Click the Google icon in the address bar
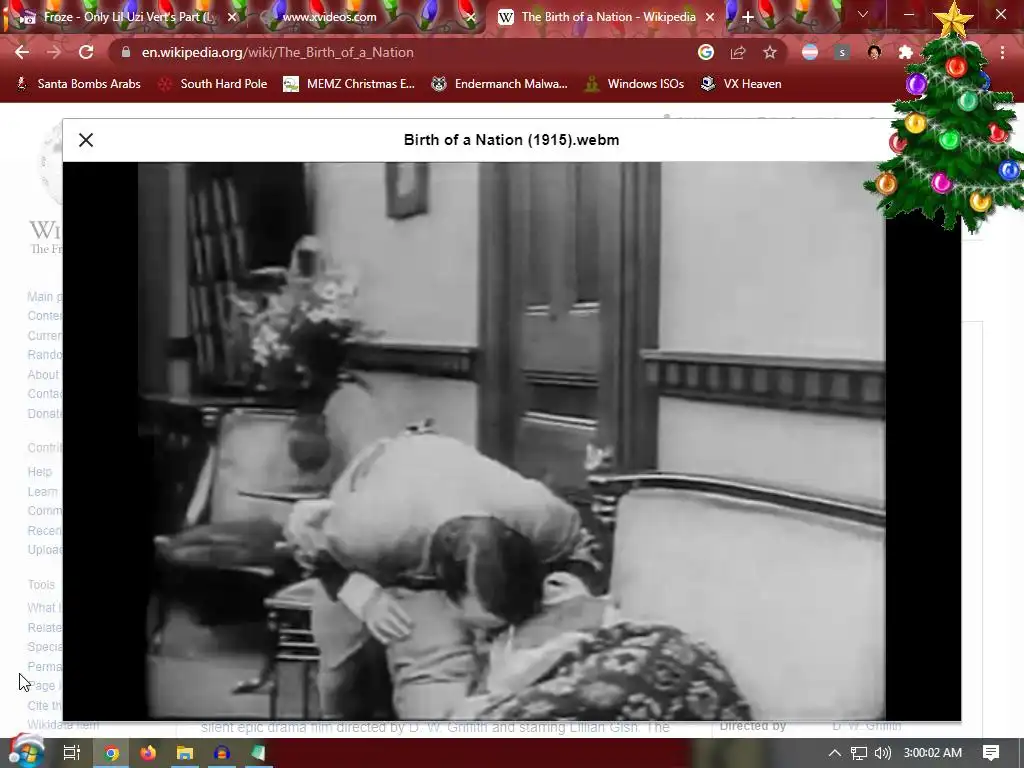Screen dimensions: 1024x768 point(705,52)
